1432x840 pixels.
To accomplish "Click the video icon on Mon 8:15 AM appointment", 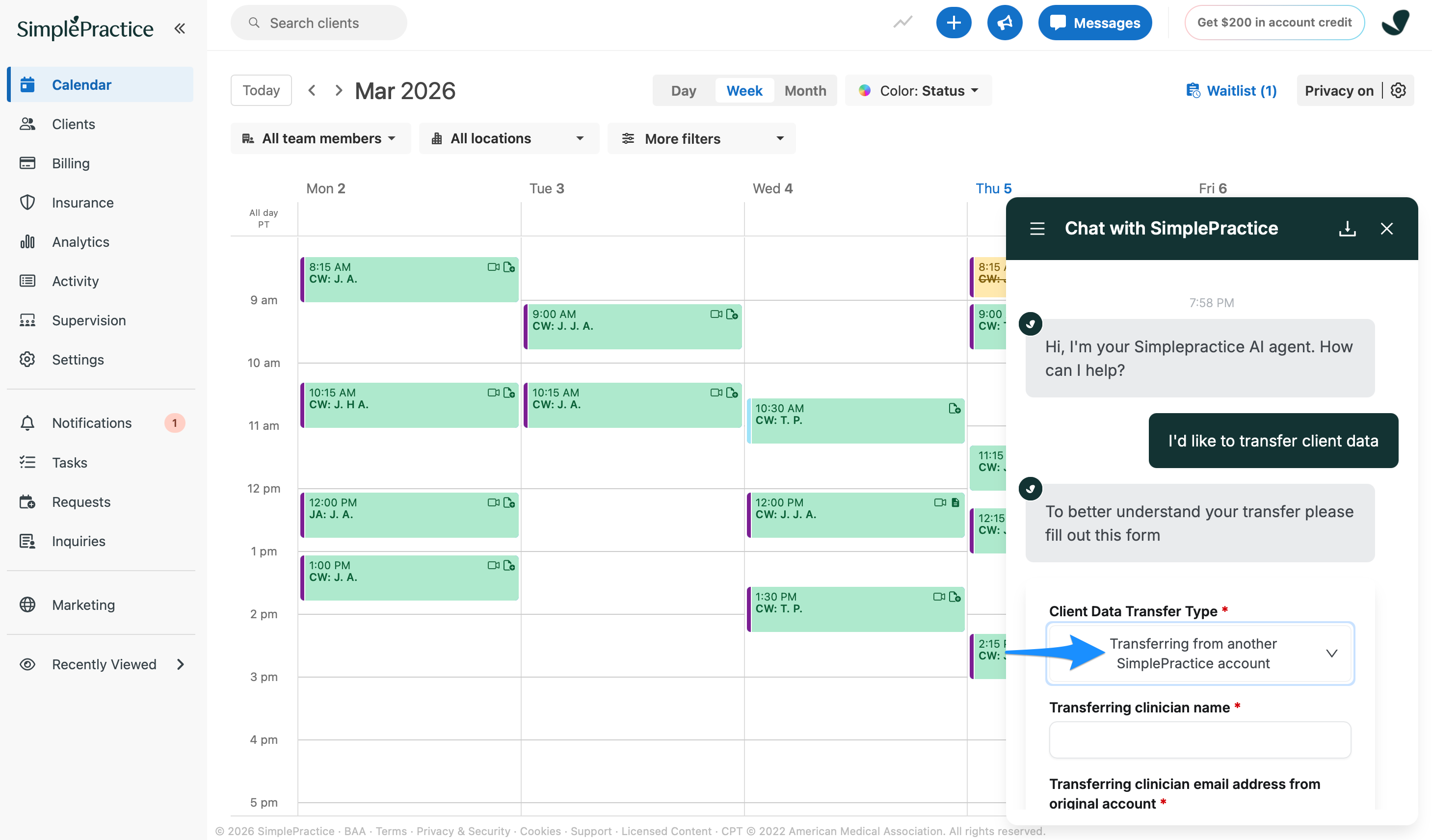I will [x=493, y=267].
